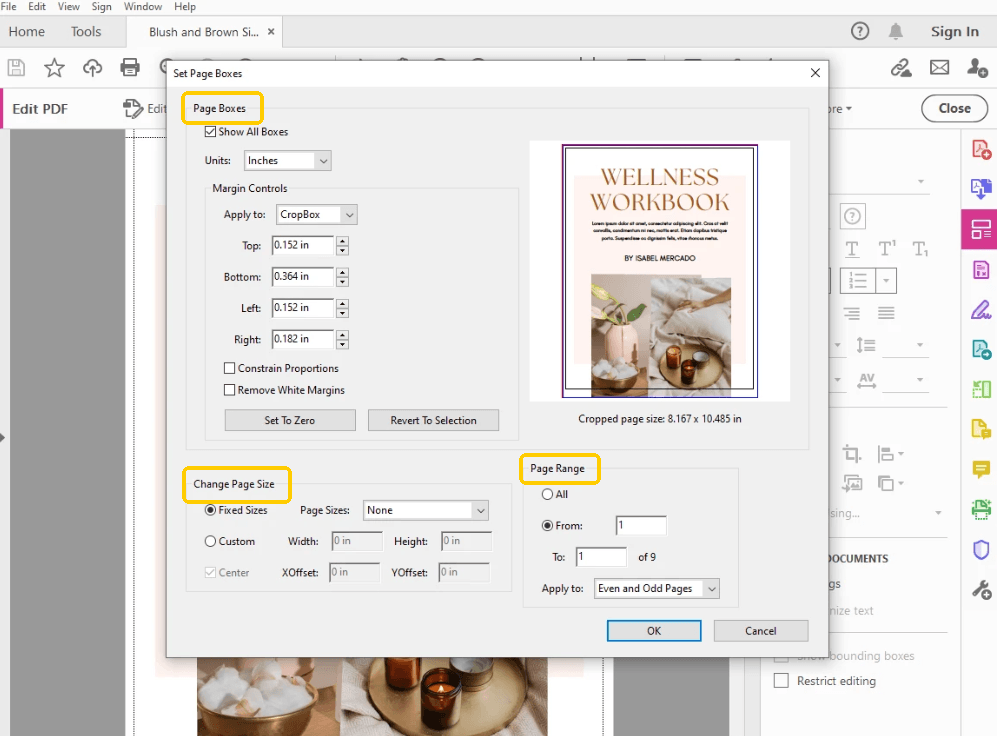Viewport: 997px width, 736px height.
Task: Check the Restrict editing checkbox
Action: [781, 680]
